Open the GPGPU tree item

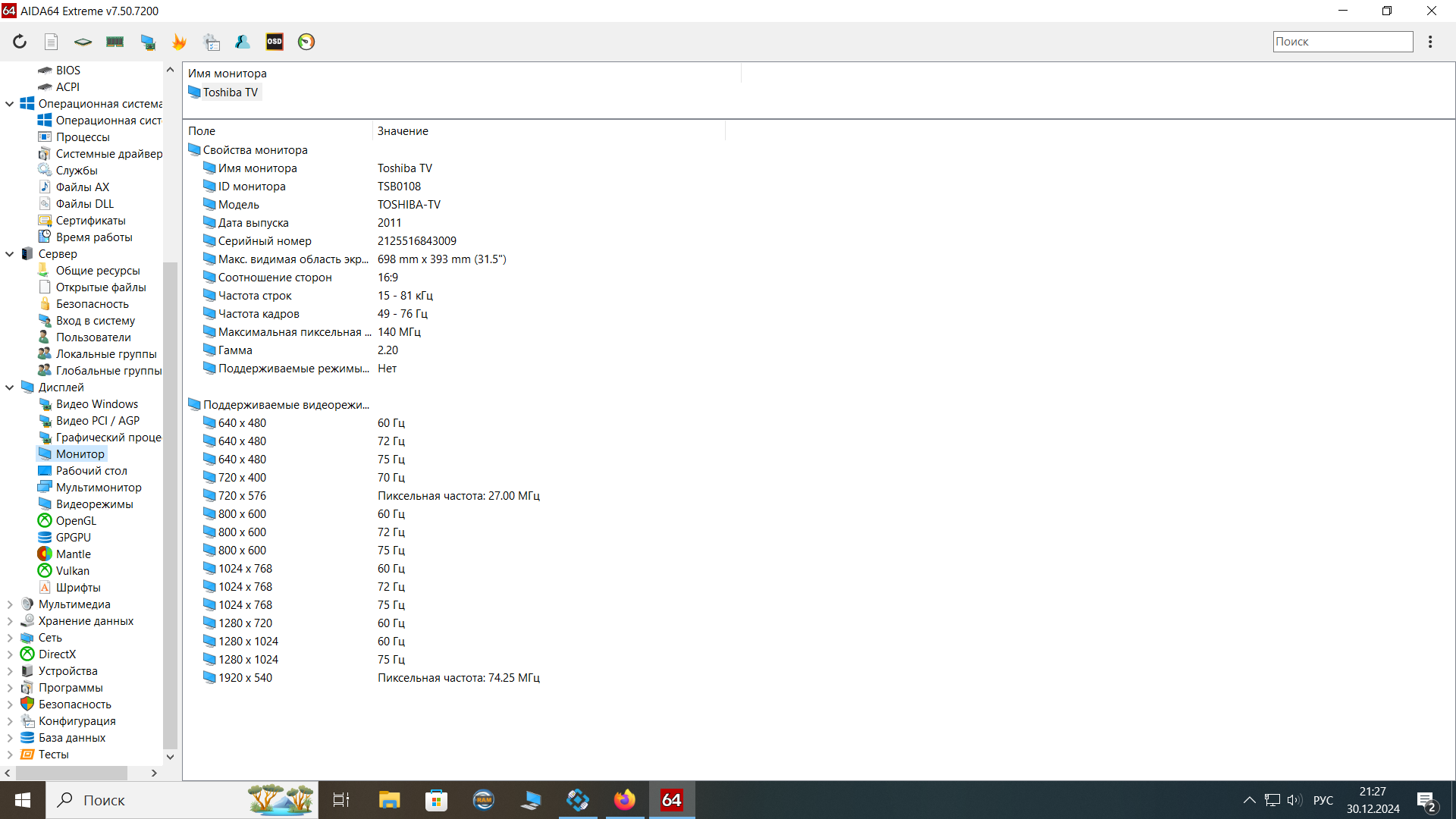[73, 538]
